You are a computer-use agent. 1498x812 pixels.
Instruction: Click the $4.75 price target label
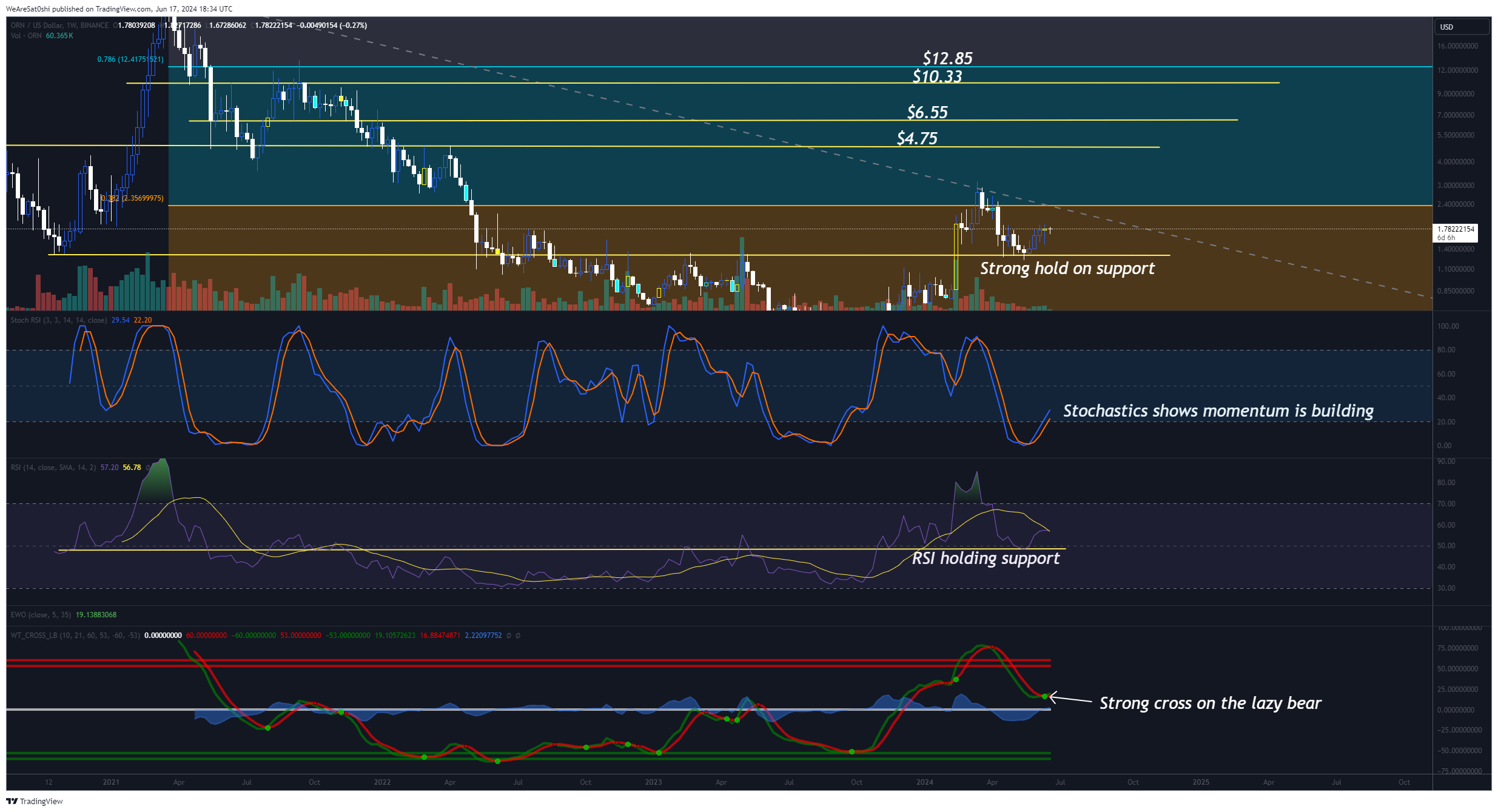[917, 138]
